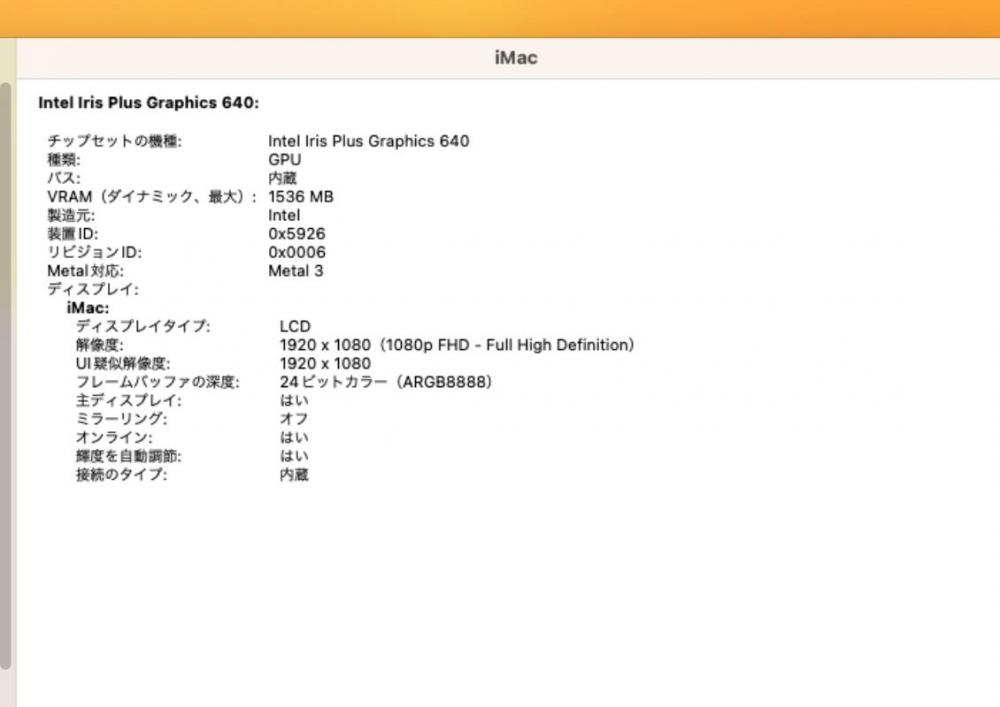
Task: Select chipset value 'Intel Iris Plus Graphics 640'
Action: tap(369, 141)
